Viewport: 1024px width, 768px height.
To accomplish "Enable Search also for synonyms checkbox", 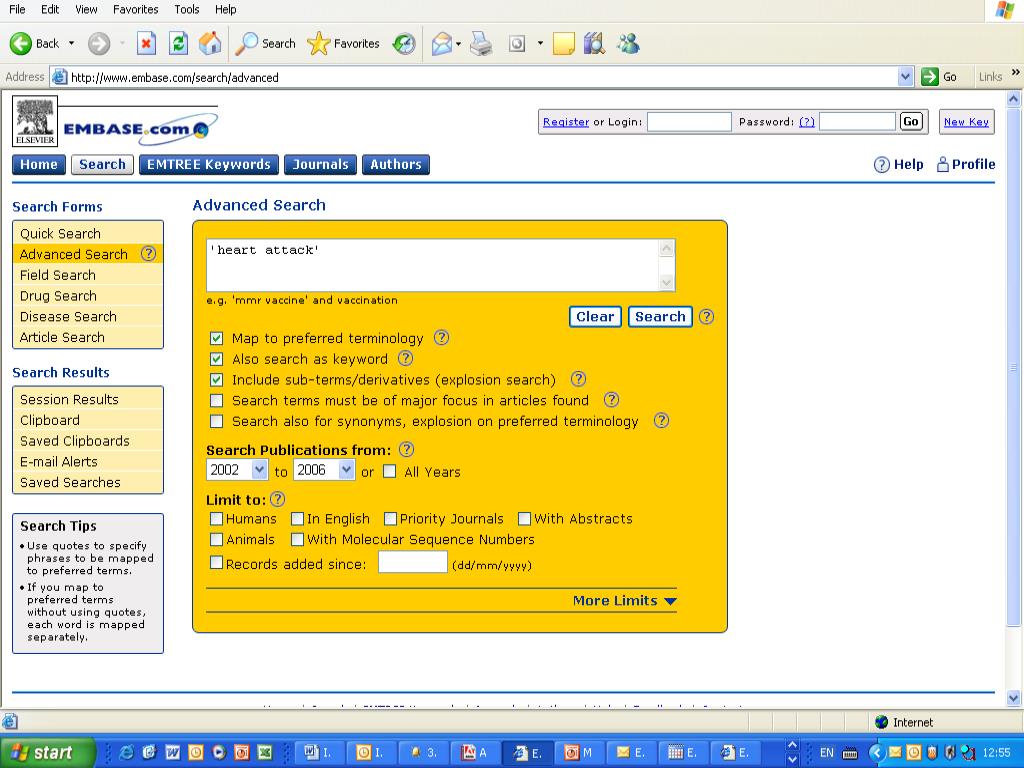I will click(217, 421).
